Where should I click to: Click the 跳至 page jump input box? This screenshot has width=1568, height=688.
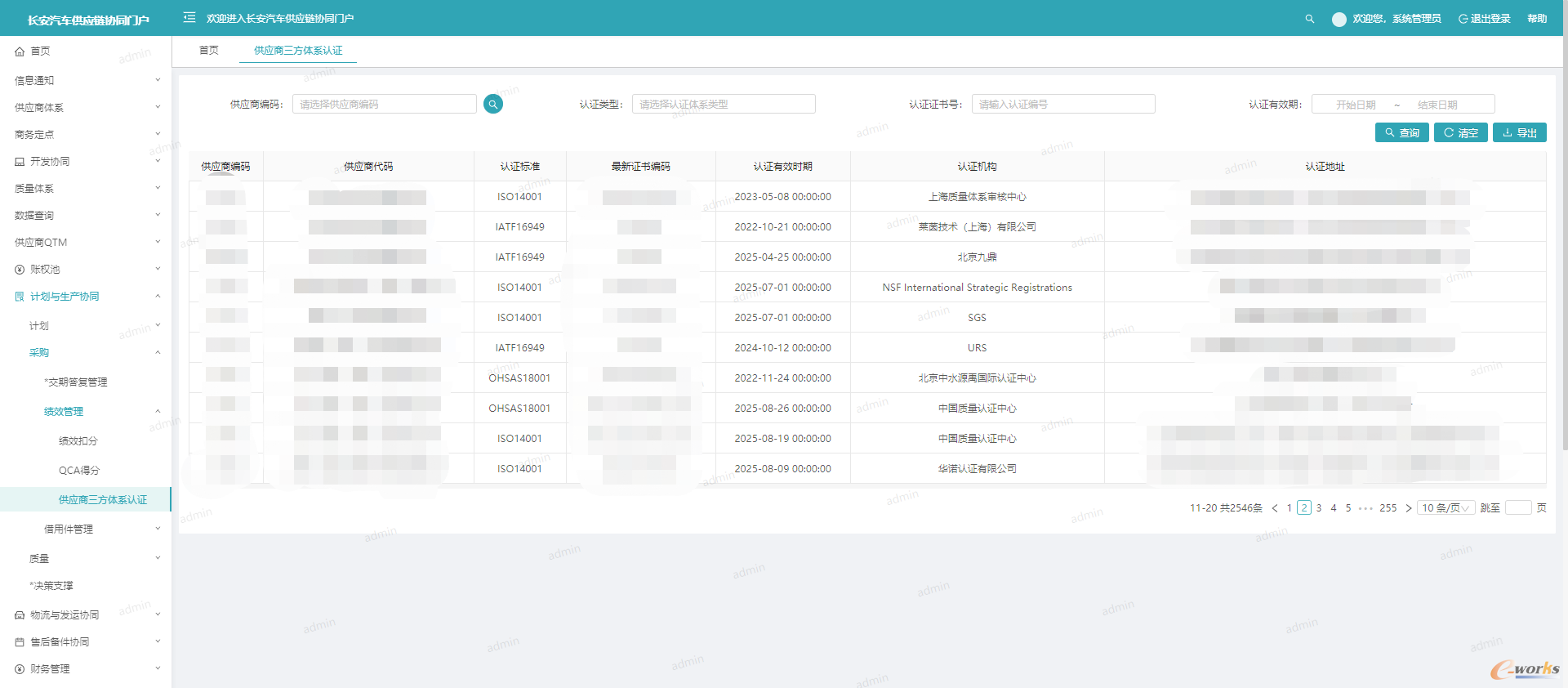1518,507
